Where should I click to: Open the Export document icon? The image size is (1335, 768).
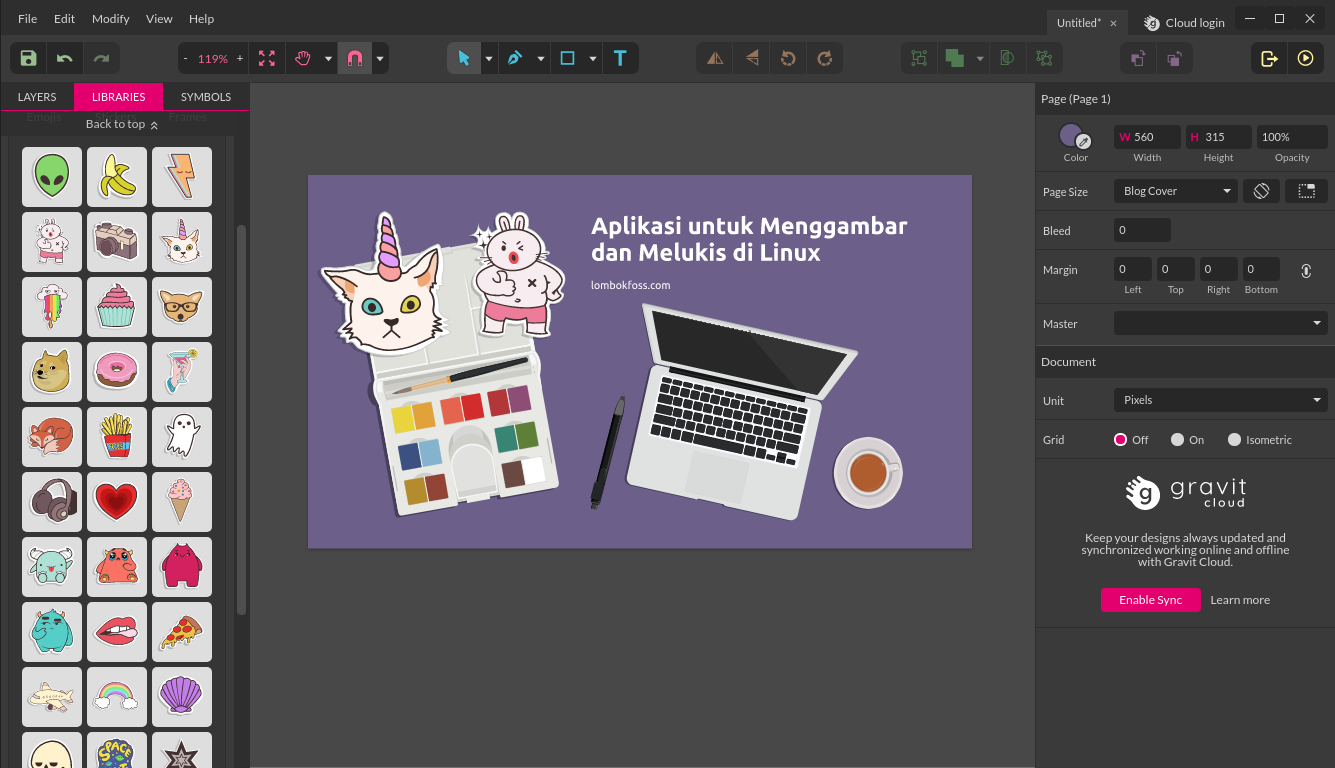pyautogui.click(x=1268, y=58)
